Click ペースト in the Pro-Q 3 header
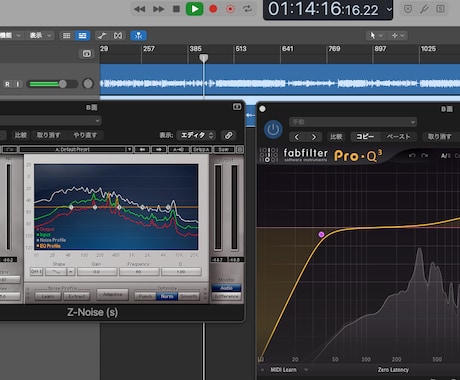 point(398,137)
